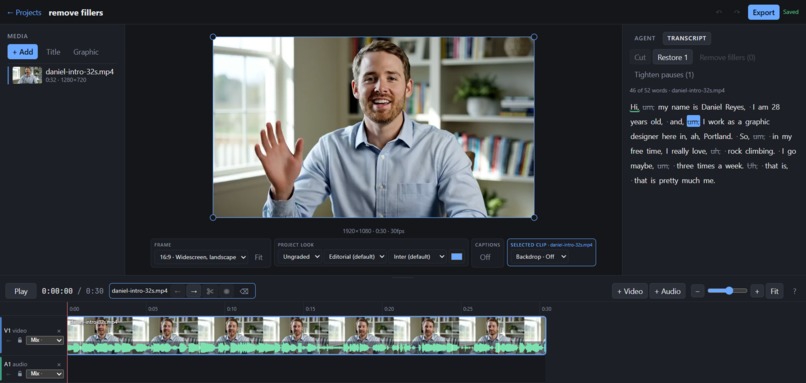806x383 pixels.
Task: Toggle lock on A1 audio track
Action: click(x=20, y=374)
